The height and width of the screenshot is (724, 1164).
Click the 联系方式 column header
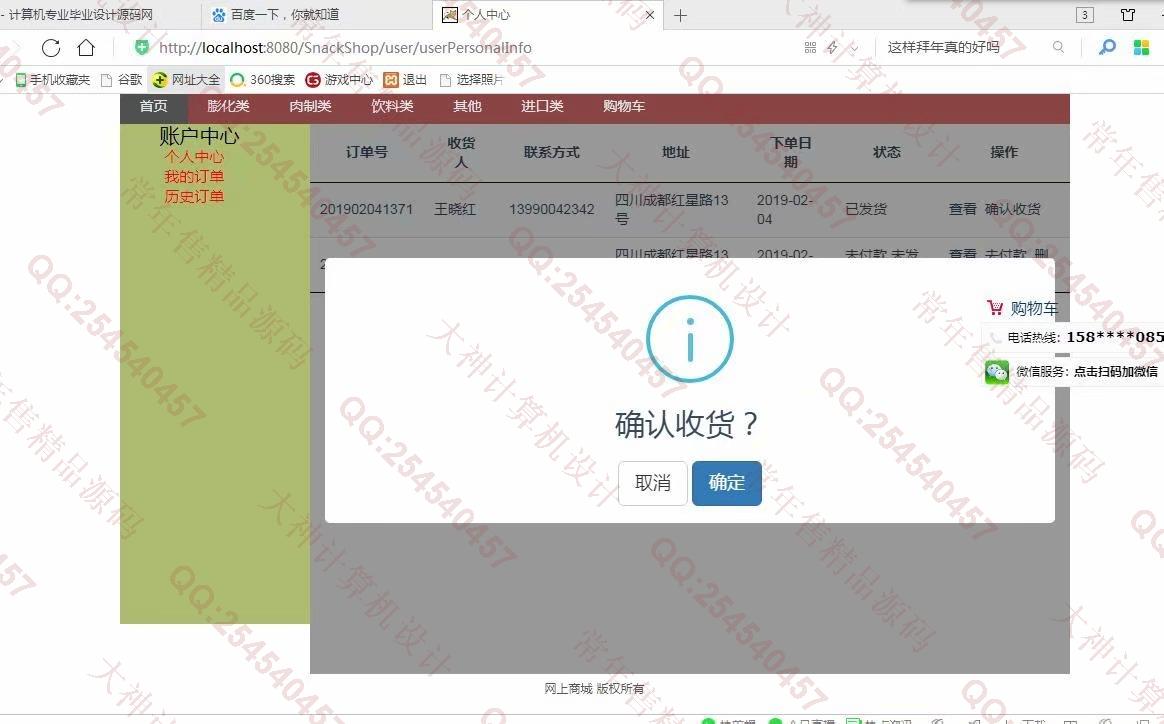[x=552, y=152]
